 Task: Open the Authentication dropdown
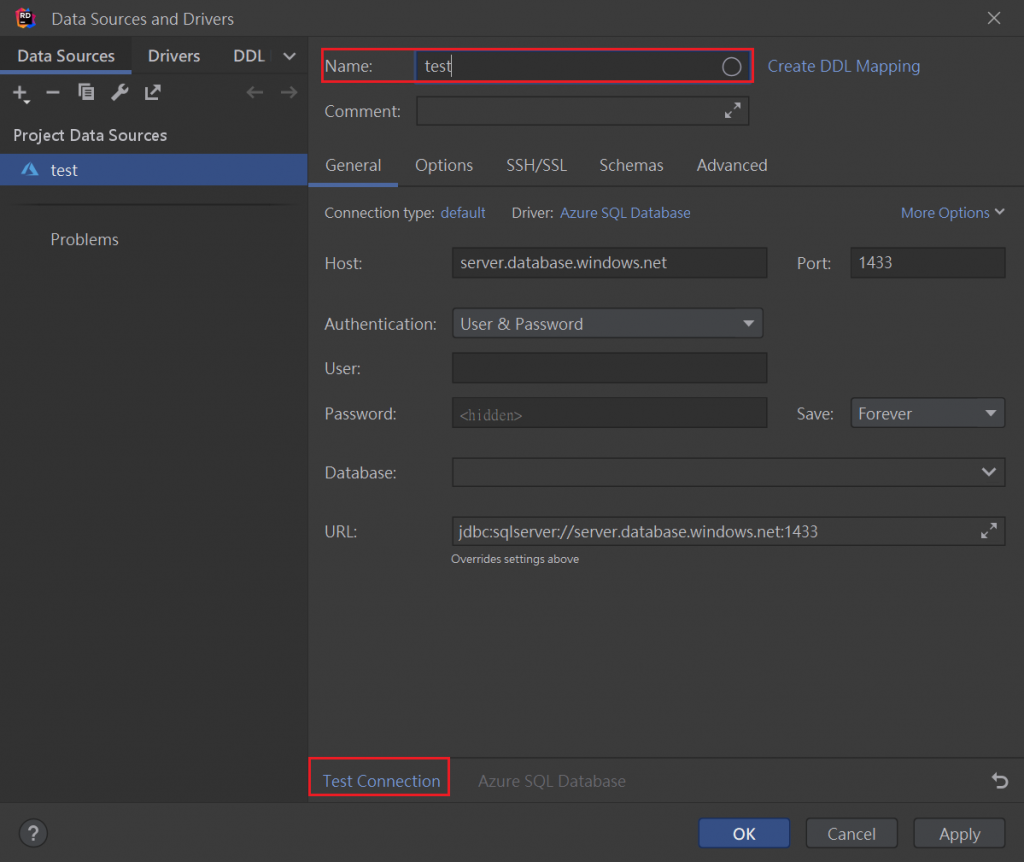tap(607, 324)
